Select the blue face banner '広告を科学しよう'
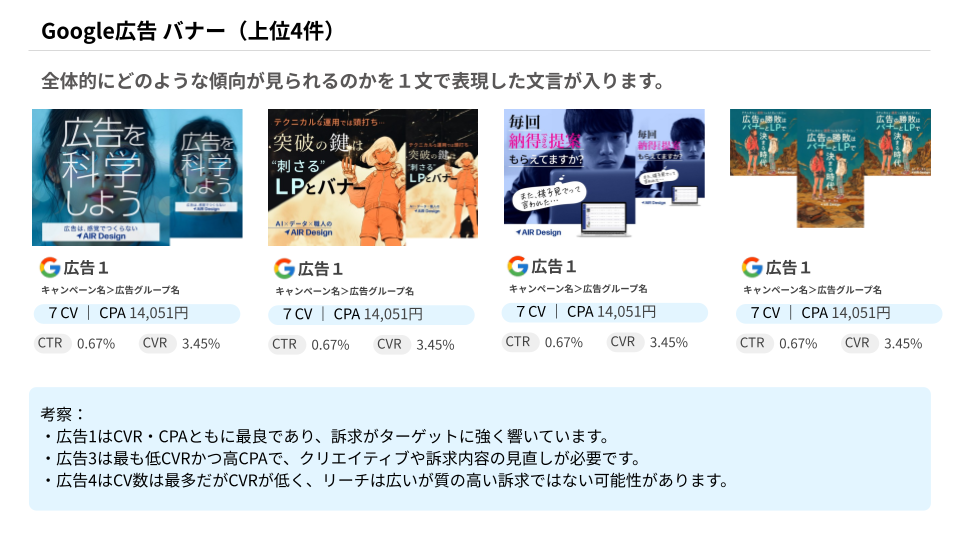 click(137, 178)
